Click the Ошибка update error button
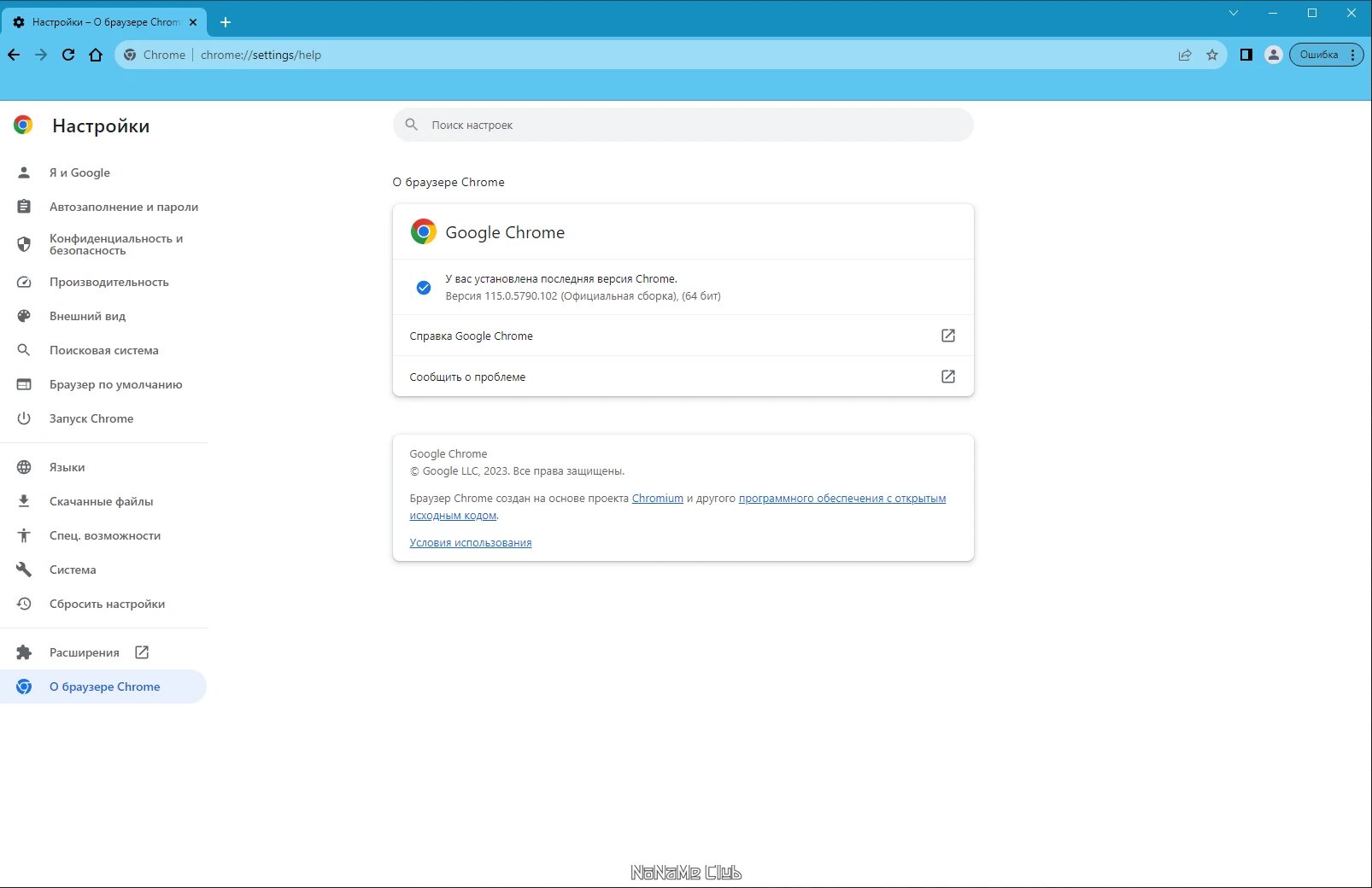The height and width of the screenshot is (888, 1372). click(1319, 55)
